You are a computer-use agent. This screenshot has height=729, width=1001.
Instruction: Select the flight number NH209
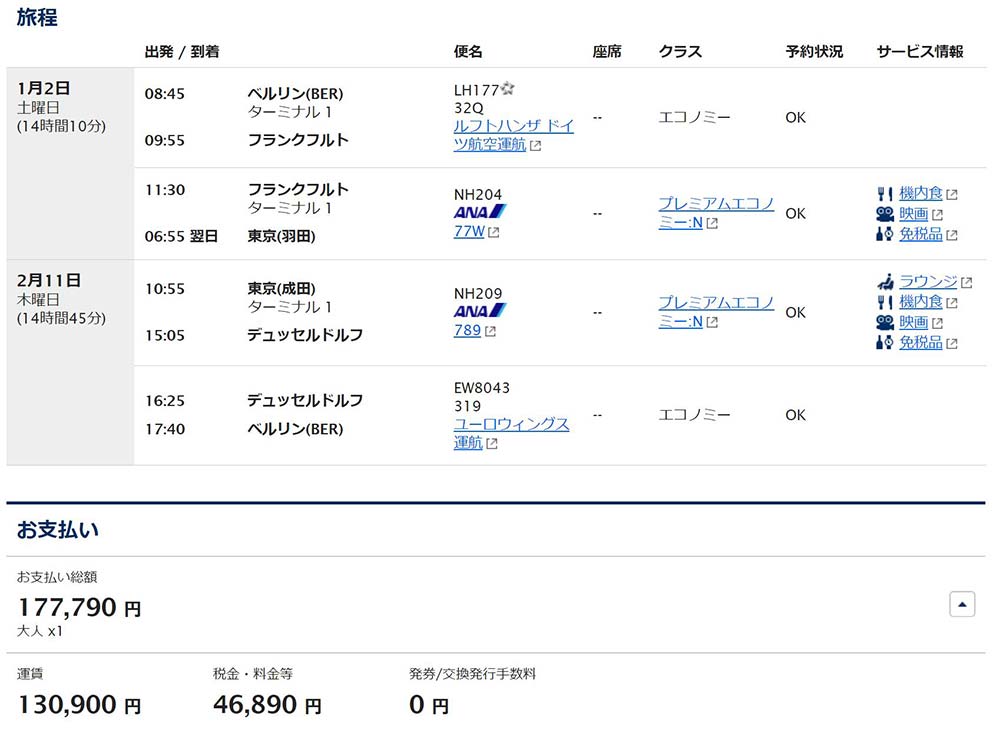pos(478,293)
